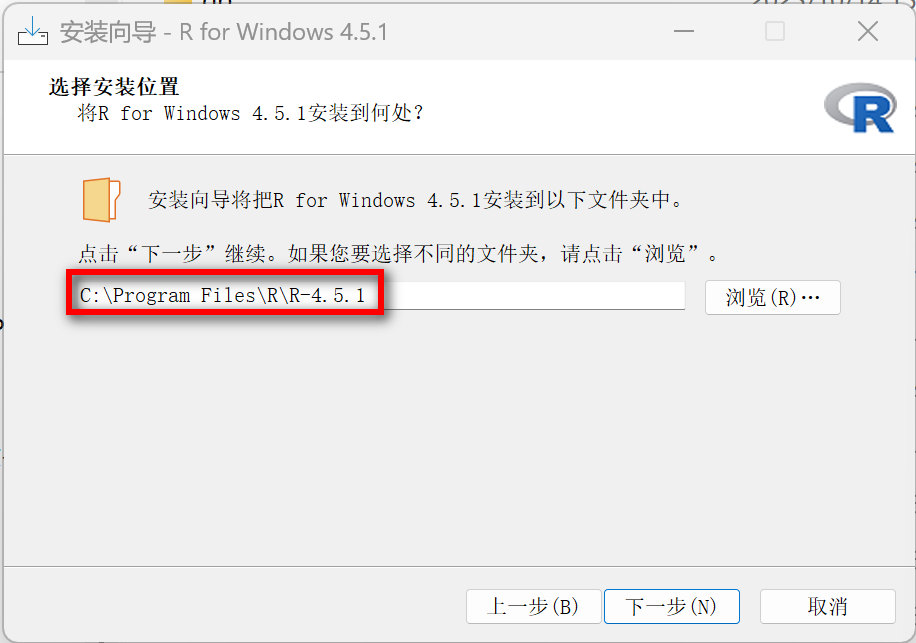Viewport: 916px width, 643px height.
Task: Click the greyed-out maximize window button
Action: tap(775, 31)
